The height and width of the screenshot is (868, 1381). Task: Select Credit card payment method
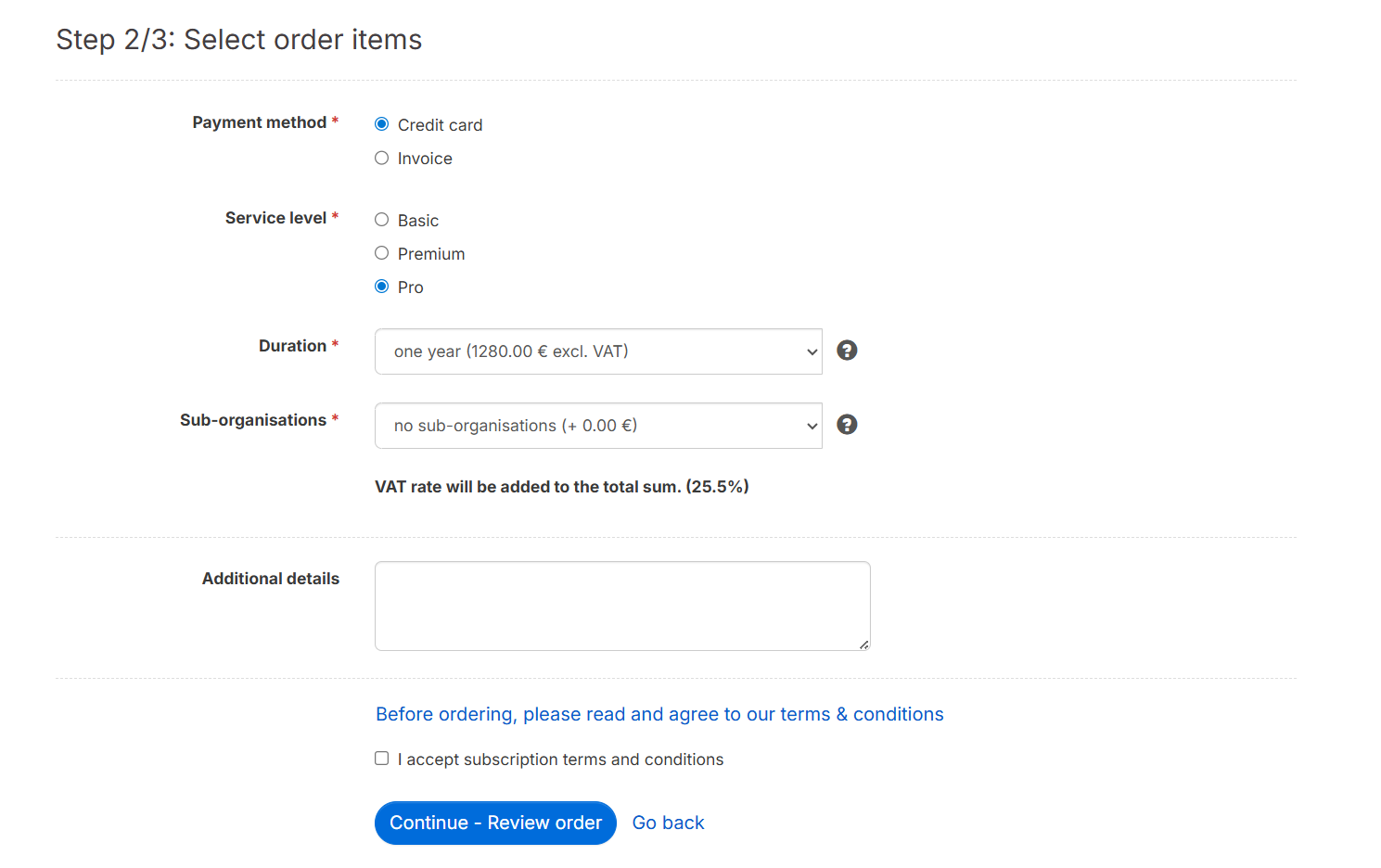(x=382, y=124)
